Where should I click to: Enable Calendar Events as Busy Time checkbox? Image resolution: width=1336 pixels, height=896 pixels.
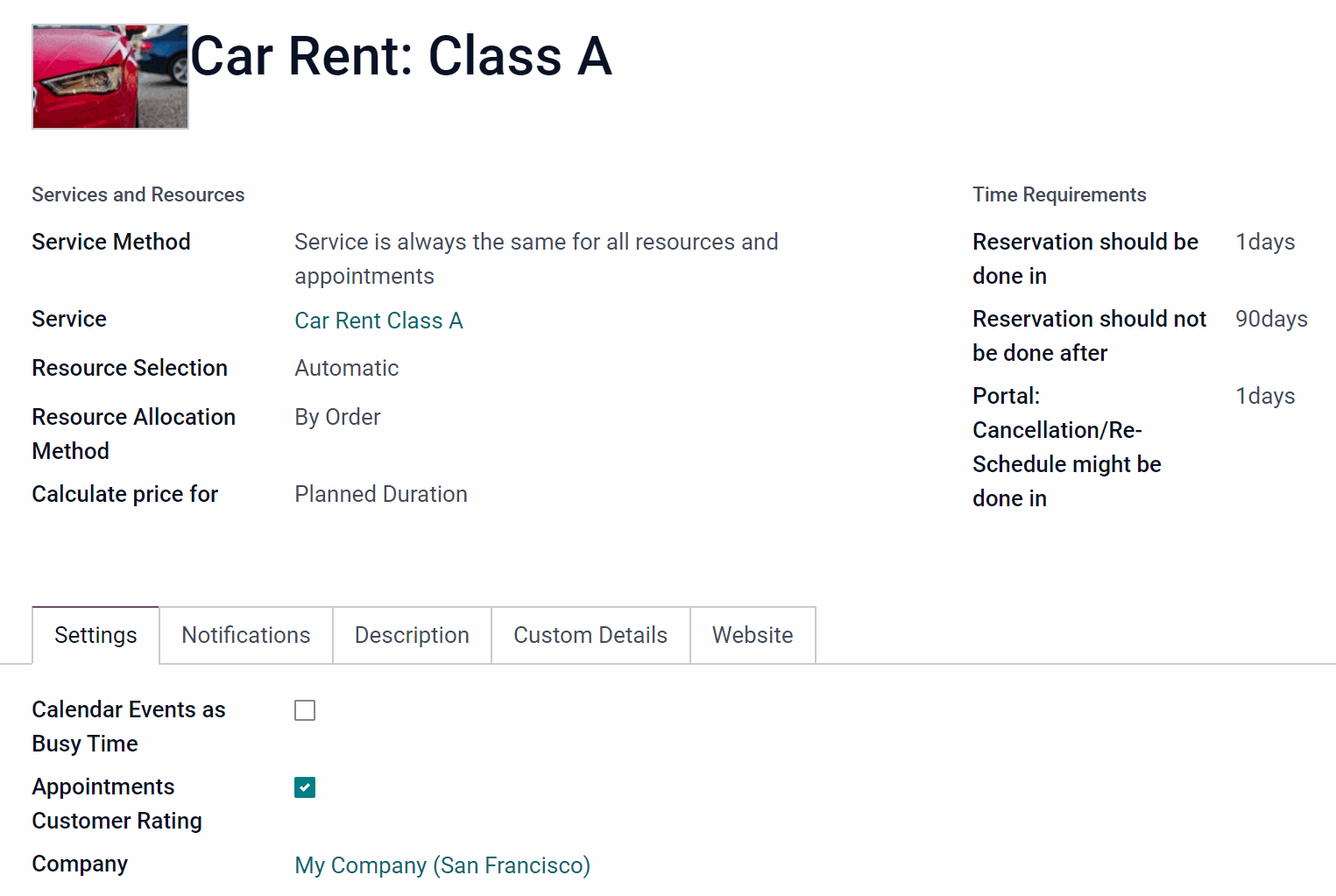(305, 710)
